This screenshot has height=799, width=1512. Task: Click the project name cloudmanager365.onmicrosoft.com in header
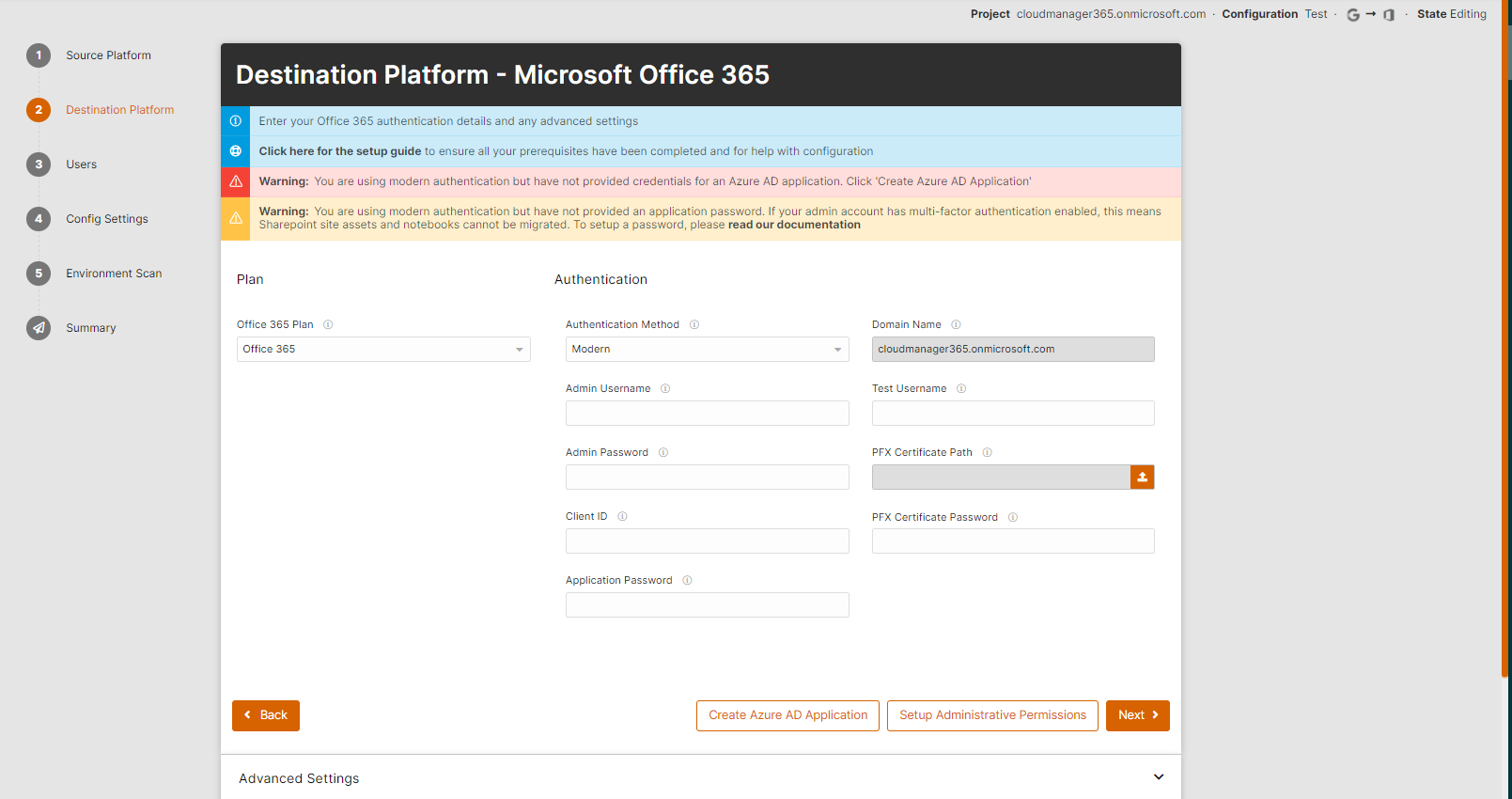point(1111,14)
